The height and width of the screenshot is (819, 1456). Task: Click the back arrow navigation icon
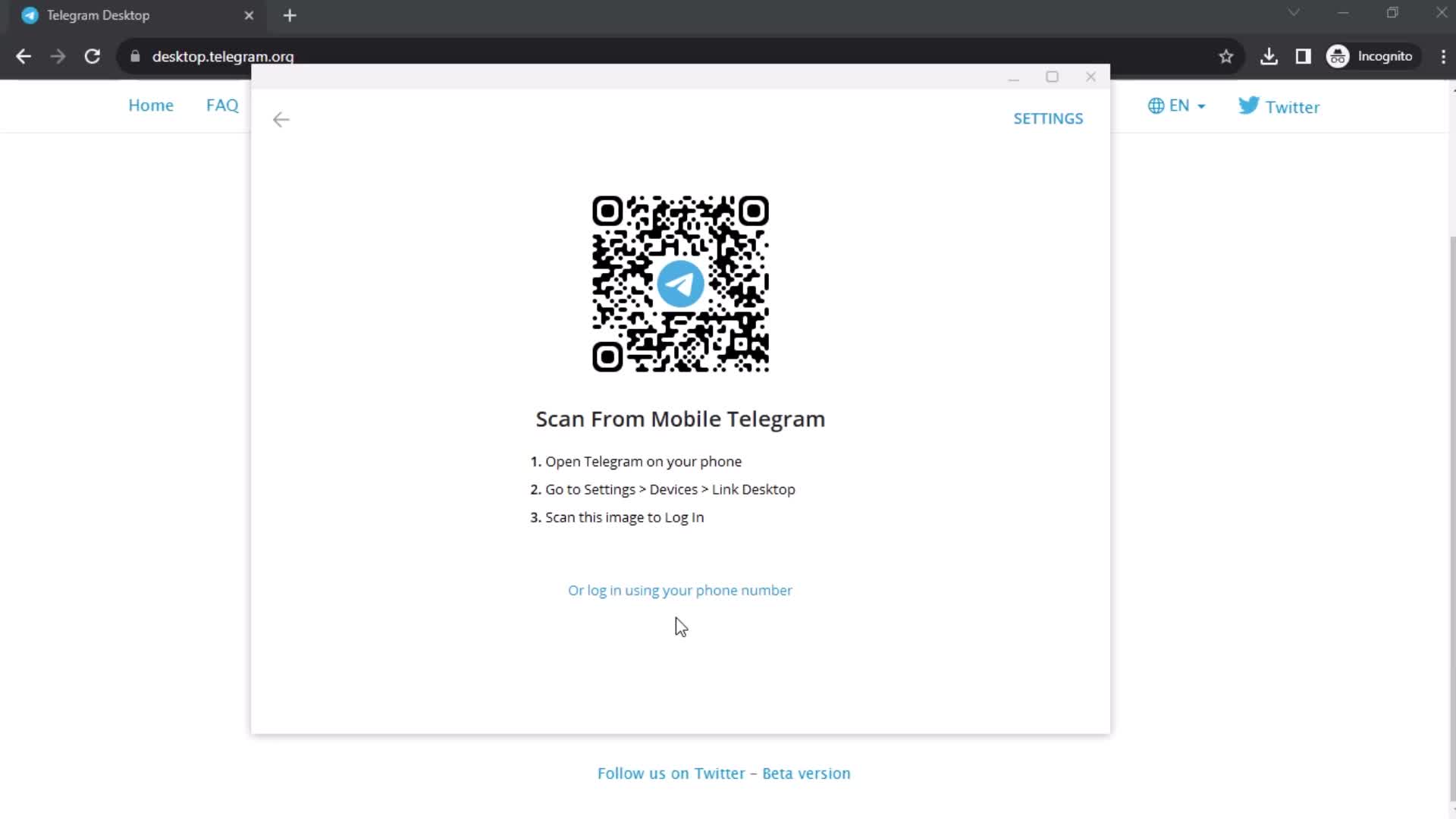point(281,119)
